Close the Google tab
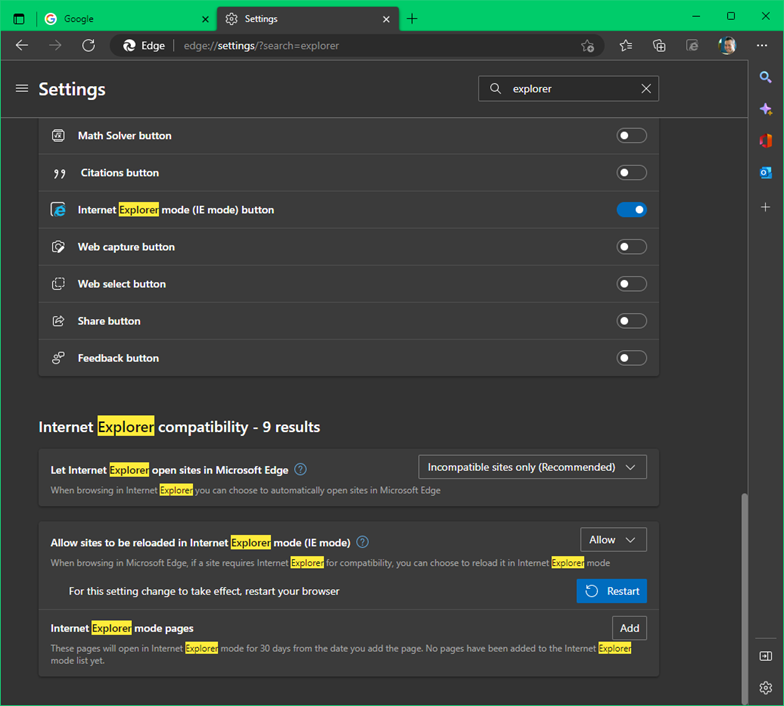The height and width of the screenshot is (706, 784). click(205, 20)
